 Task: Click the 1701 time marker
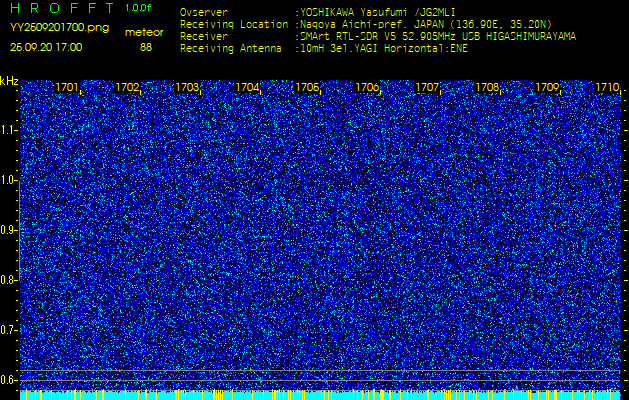coord(67,87)
